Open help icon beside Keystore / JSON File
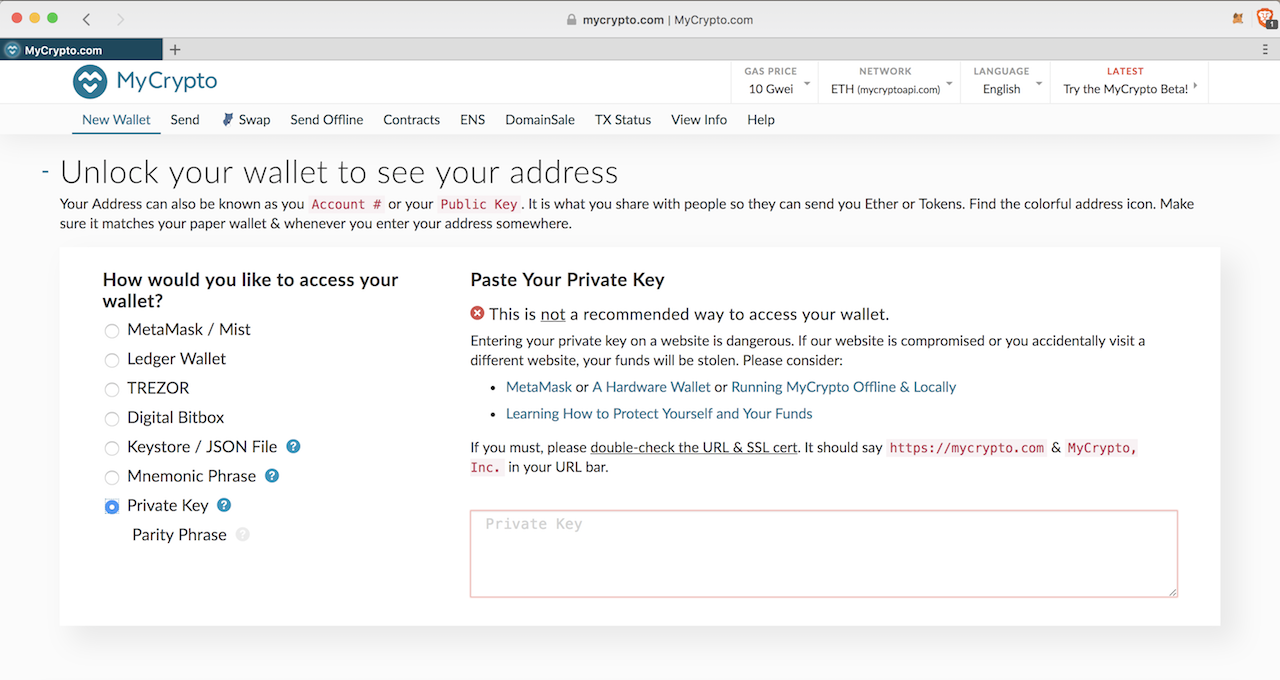 coord(294,447)
